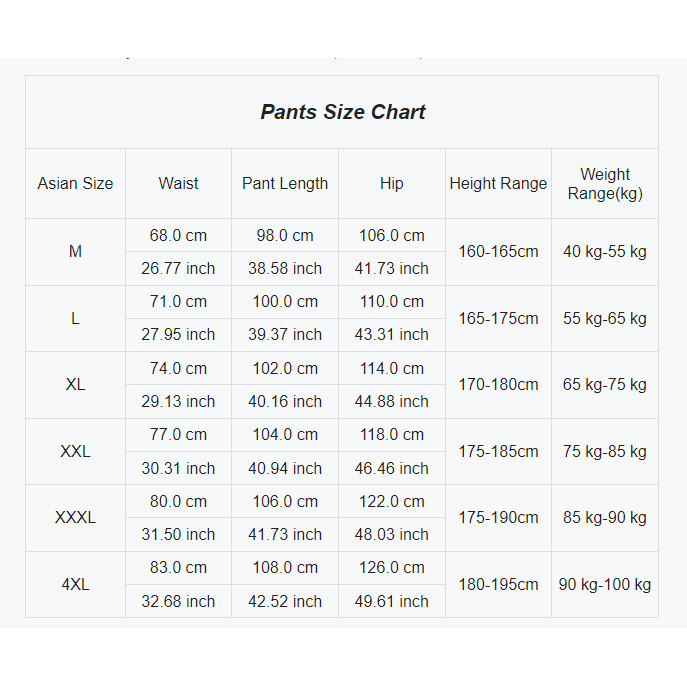Select the Waist column header
This screenshot has height=687, width=687.
[178, 184]
